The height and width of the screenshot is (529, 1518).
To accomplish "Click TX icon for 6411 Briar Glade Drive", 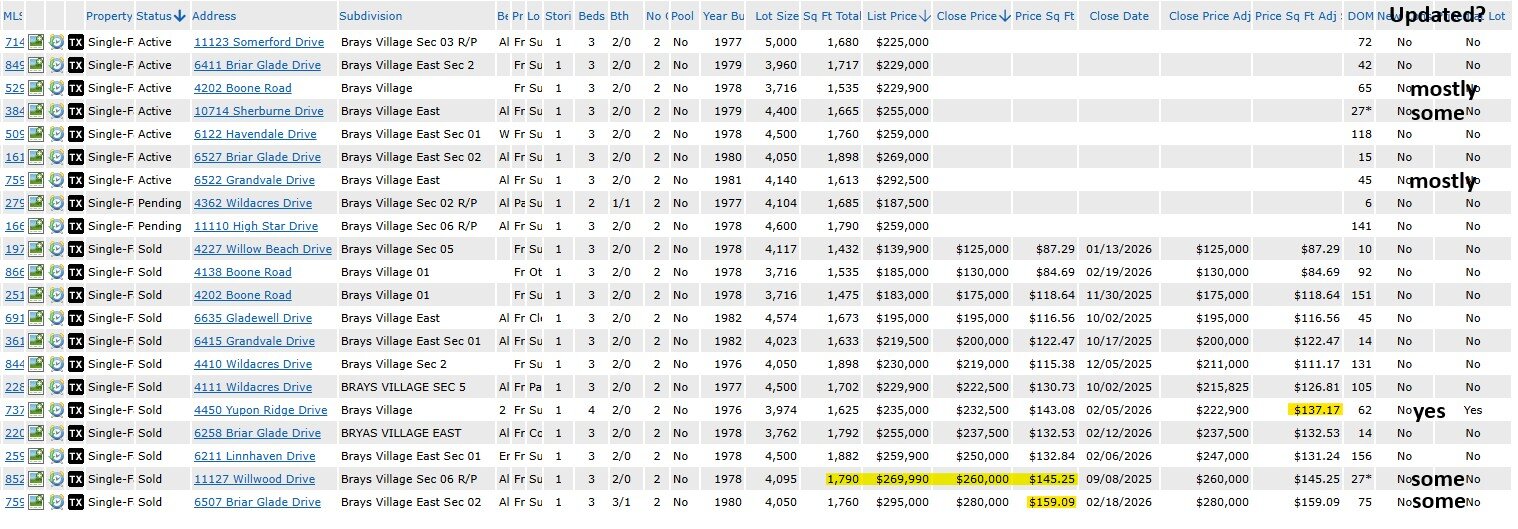I will (75, 65).
